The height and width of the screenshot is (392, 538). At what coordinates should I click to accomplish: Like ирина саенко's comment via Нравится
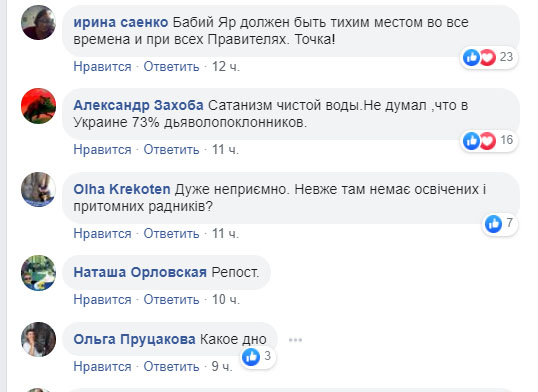[102, 67]
